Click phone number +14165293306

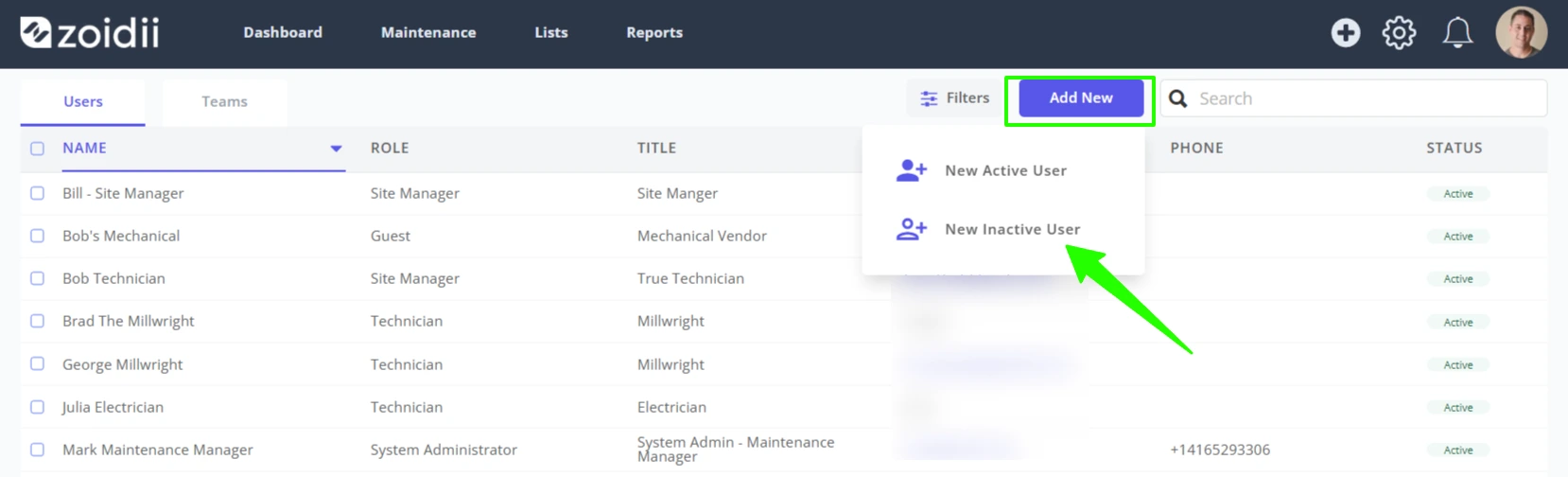click(x=1220, y=450)
